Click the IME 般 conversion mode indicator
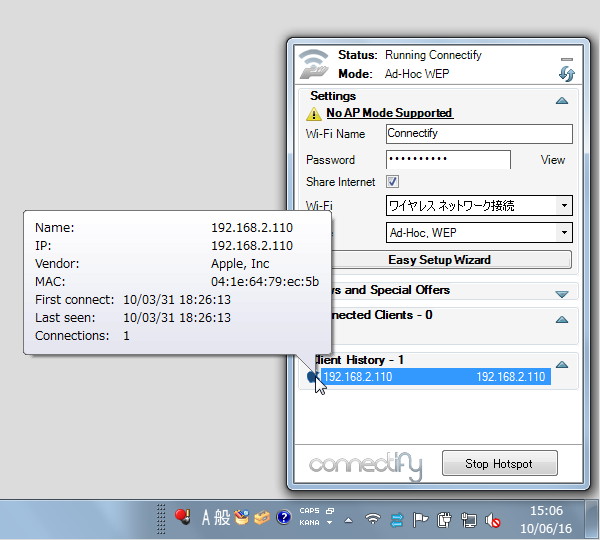The height and width of the screenshot is (540, 600). pyautogui.click(x=222, y=518)
